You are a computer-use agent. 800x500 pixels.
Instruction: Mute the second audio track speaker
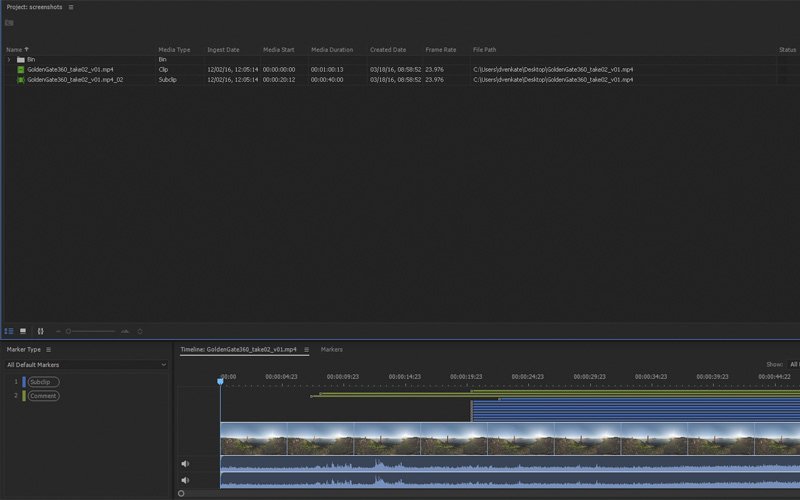tap(185, 482)
